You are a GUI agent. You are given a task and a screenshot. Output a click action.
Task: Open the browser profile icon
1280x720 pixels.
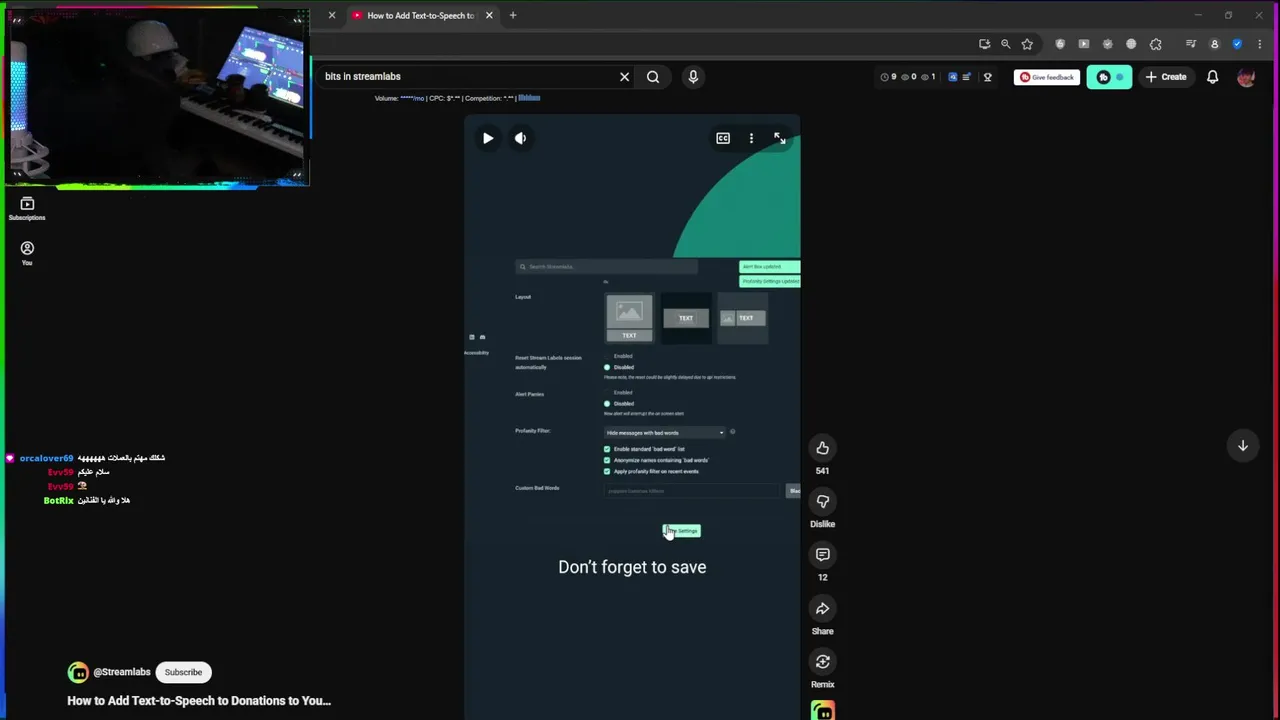(1214, 44)
